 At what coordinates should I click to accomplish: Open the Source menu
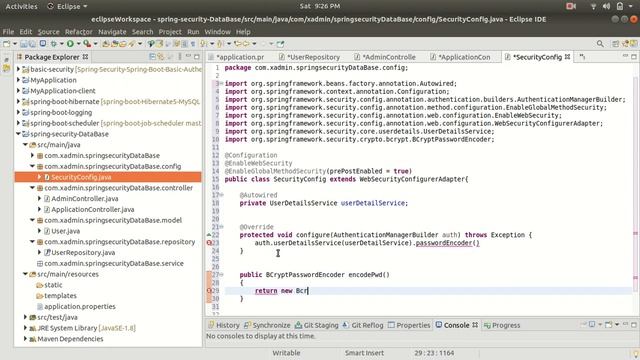(49, 31)
